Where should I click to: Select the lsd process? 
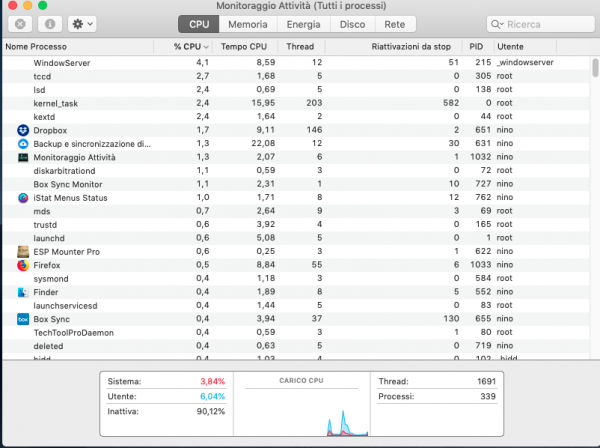[x=296, y=90]
